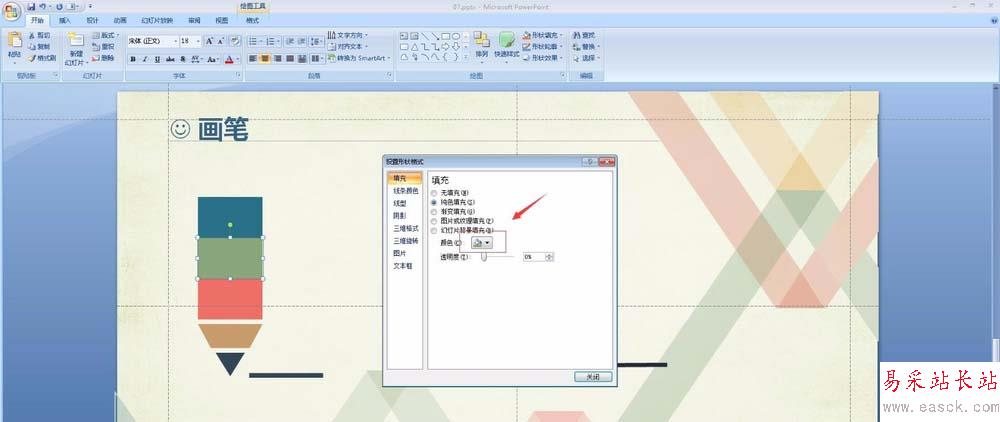This screenshot has width=1000, height=422.
Task: Select the red rectangle of the pencil
Action: point(230,300)
